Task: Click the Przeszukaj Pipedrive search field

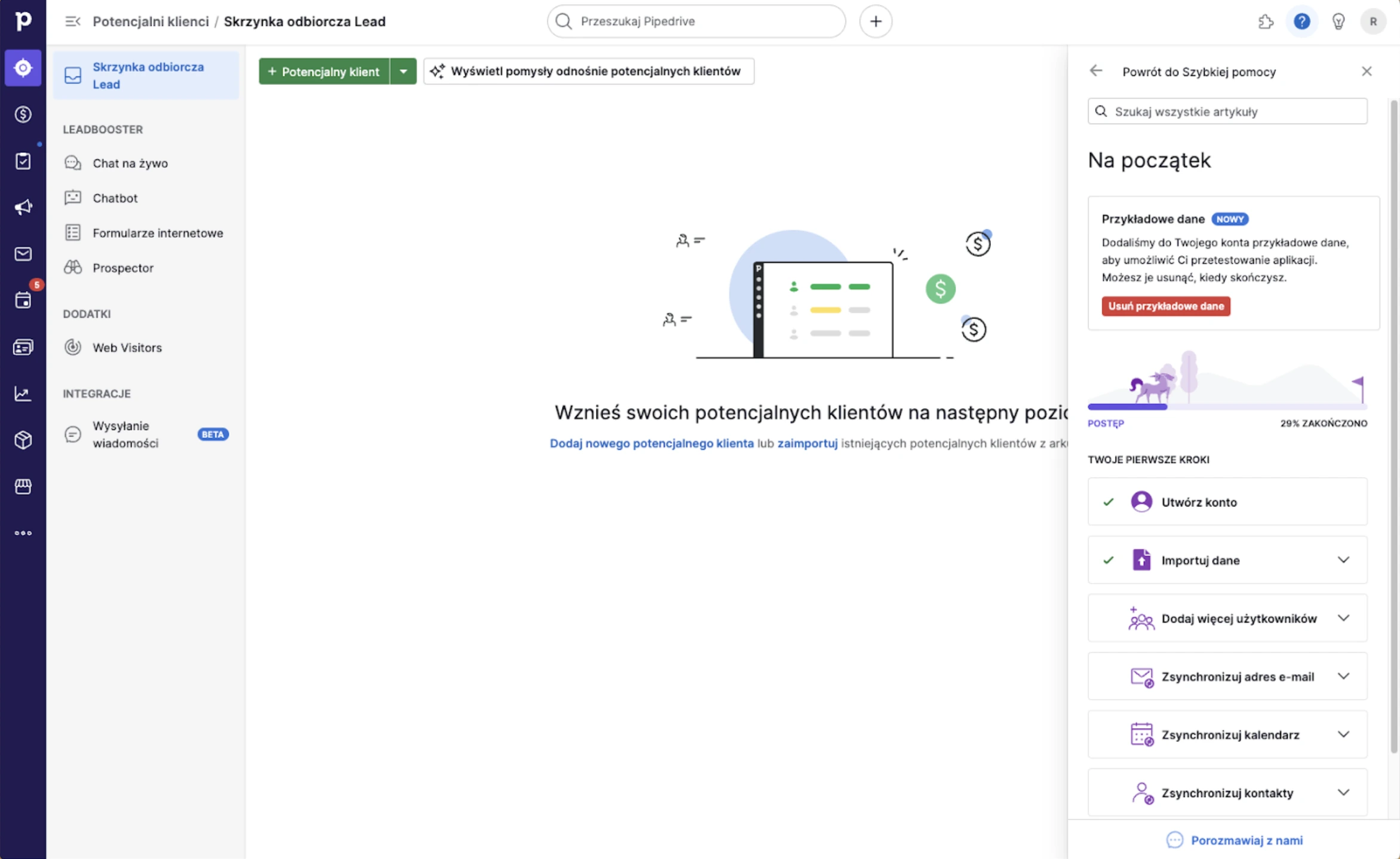Action: pos(696,22)
